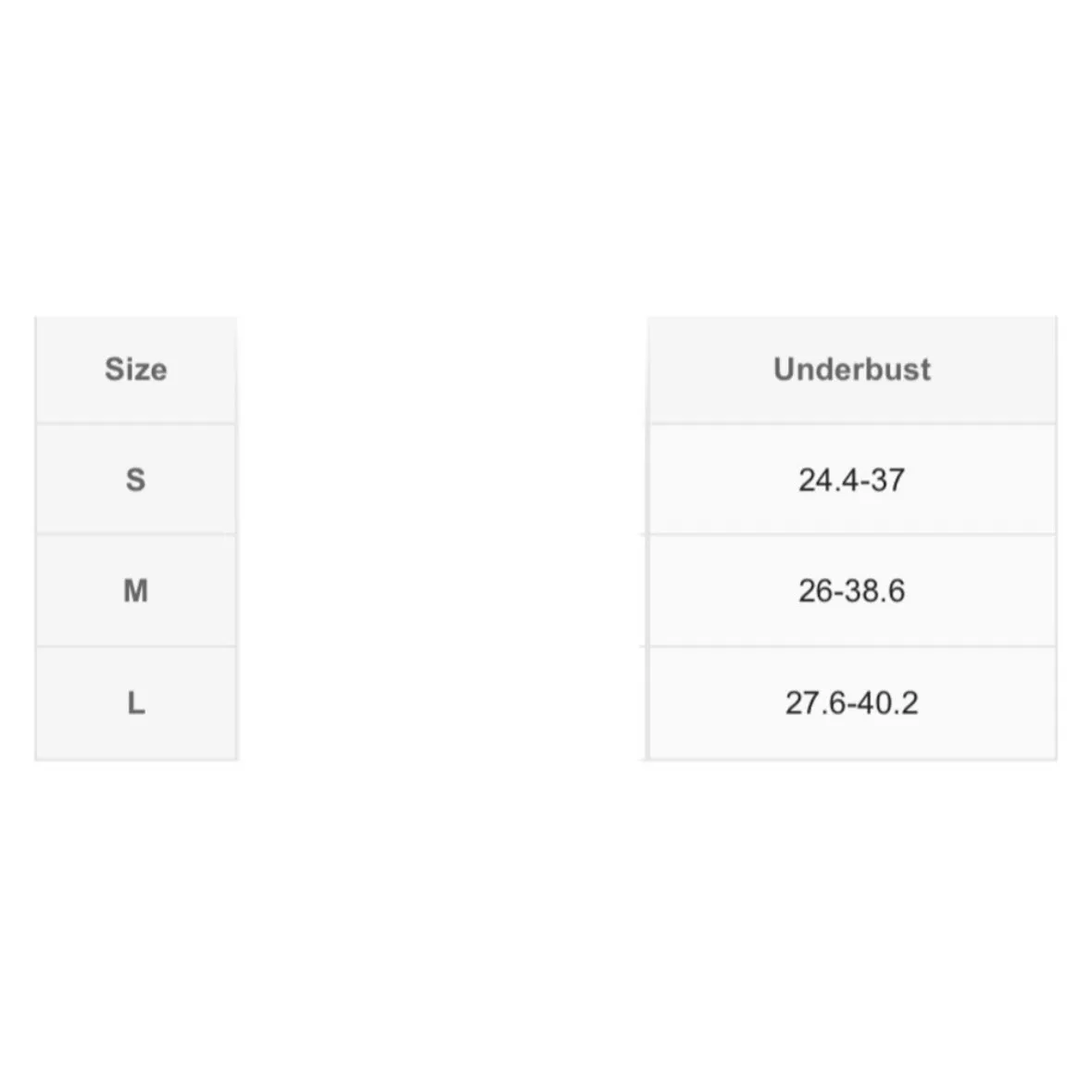Select the M size cell

coord(136,591)
